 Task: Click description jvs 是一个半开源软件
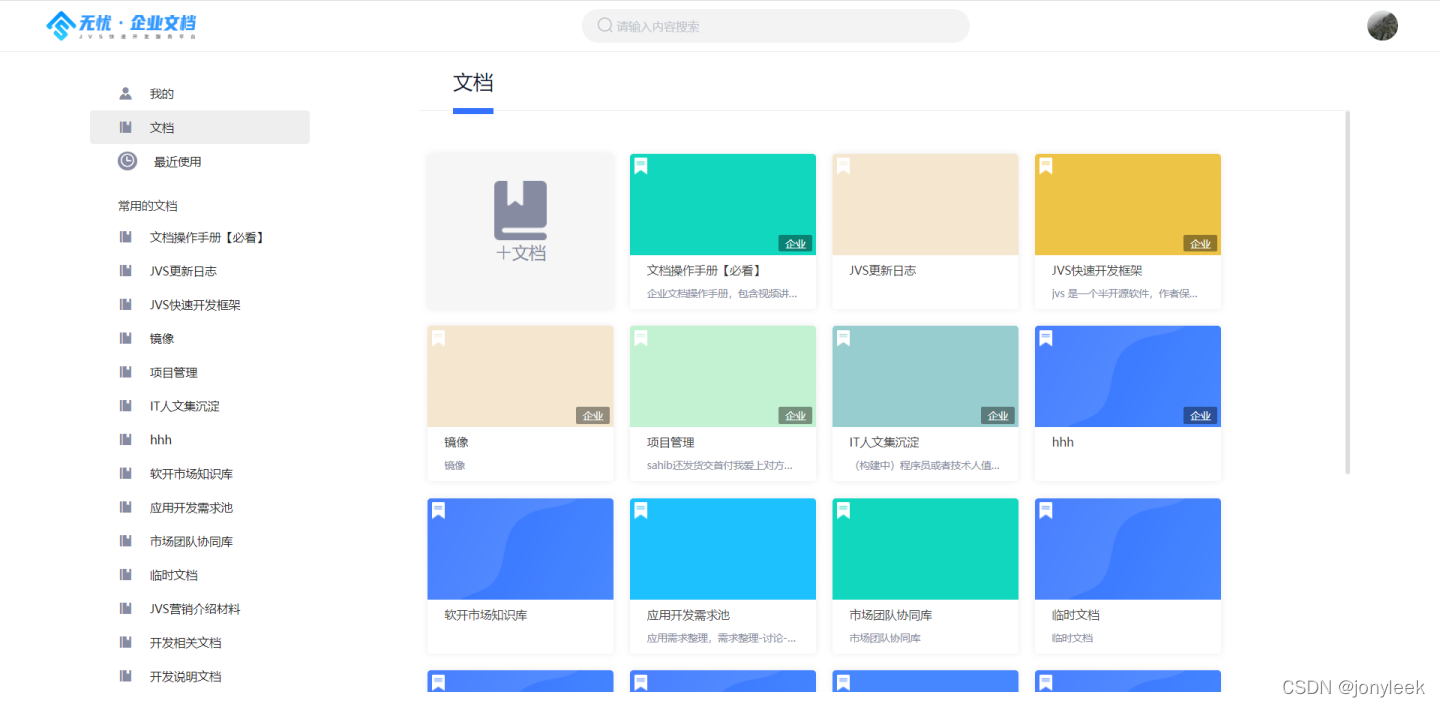(x=1125, y=293)
